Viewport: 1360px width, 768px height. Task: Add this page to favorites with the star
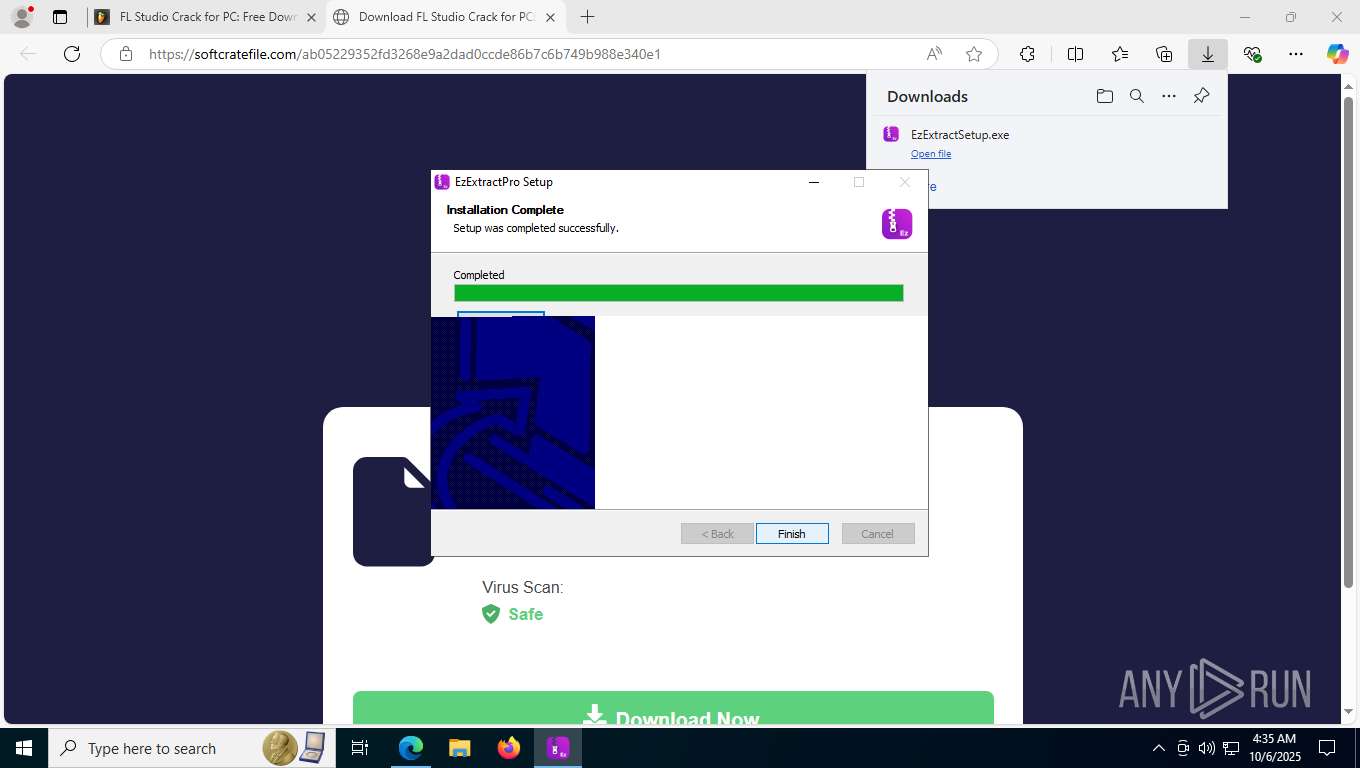[974, 54]
